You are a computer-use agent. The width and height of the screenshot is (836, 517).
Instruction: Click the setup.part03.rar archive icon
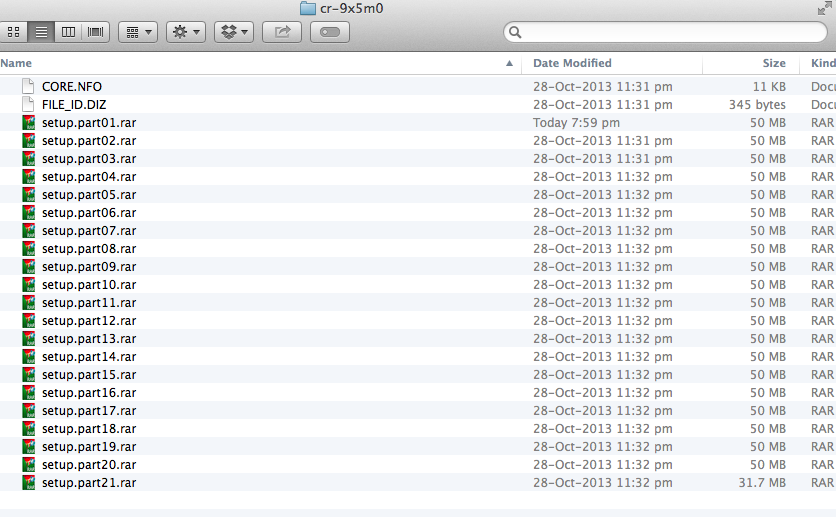tap(29, 159)
